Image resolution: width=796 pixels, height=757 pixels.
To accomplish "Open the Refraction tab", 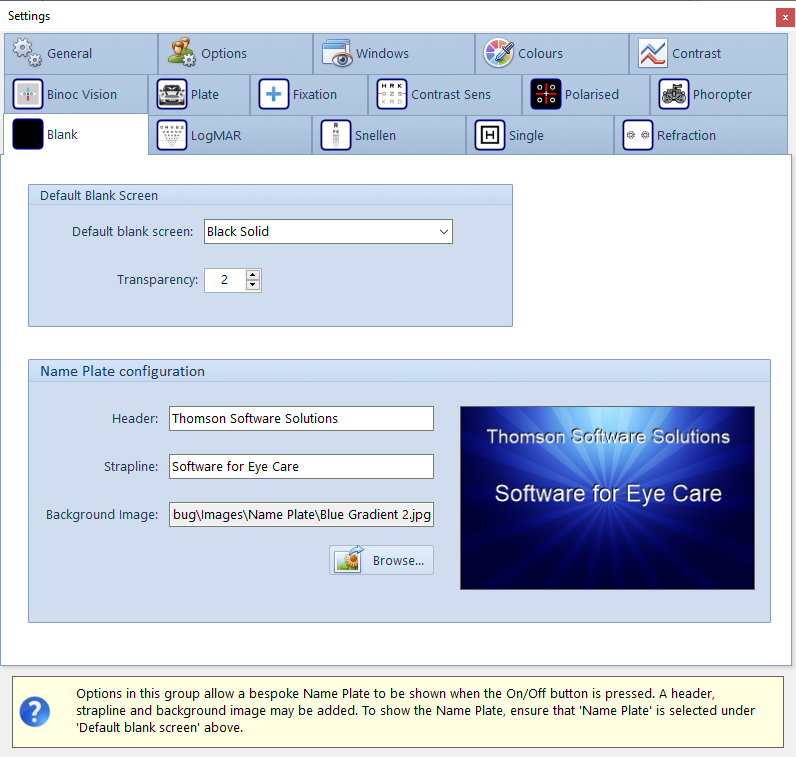I will (684, 135).
